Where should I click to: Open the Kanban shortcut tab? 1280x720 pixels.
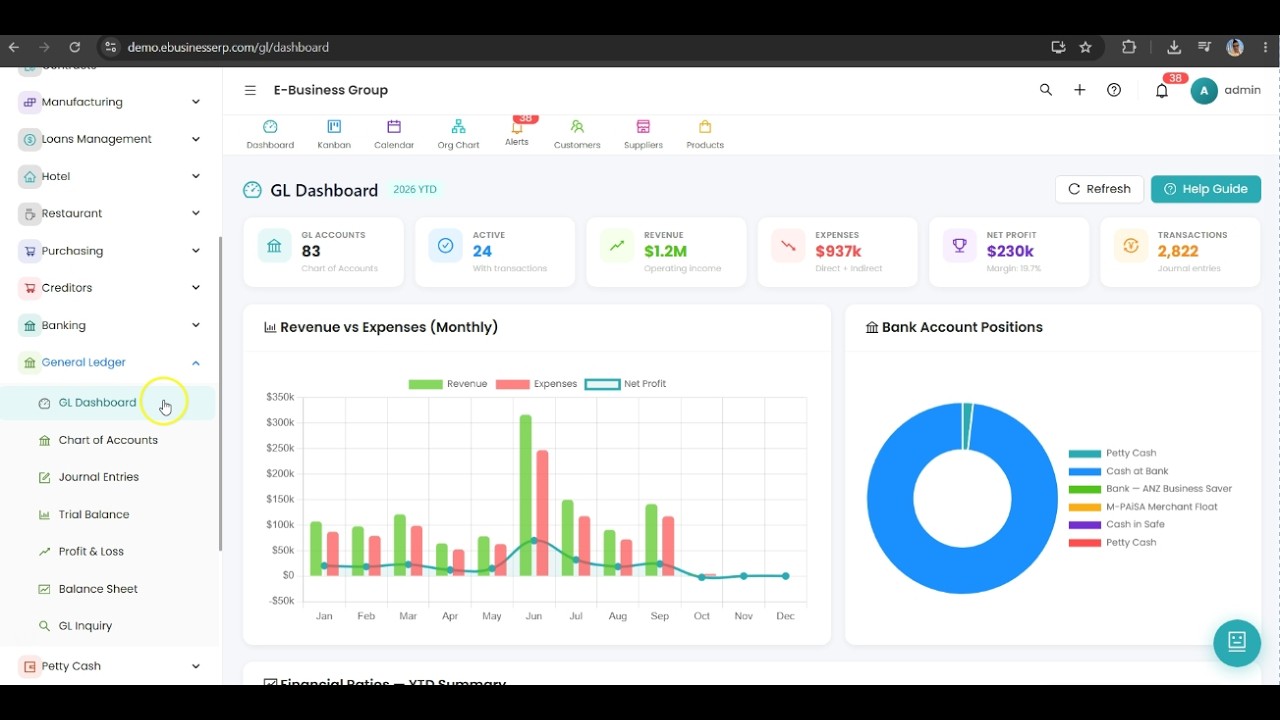334,134
